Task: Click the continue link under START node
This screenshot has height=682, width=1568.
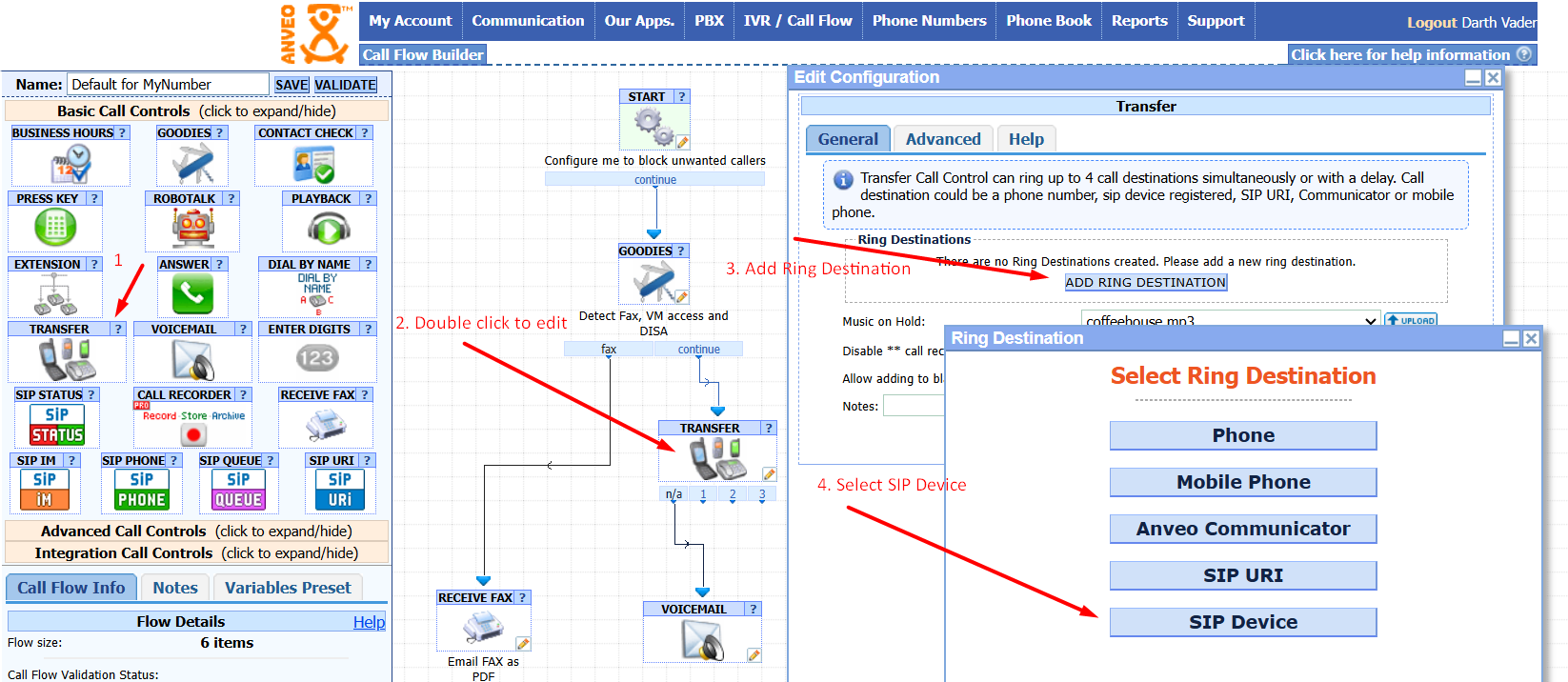Action: pos(655,180)
